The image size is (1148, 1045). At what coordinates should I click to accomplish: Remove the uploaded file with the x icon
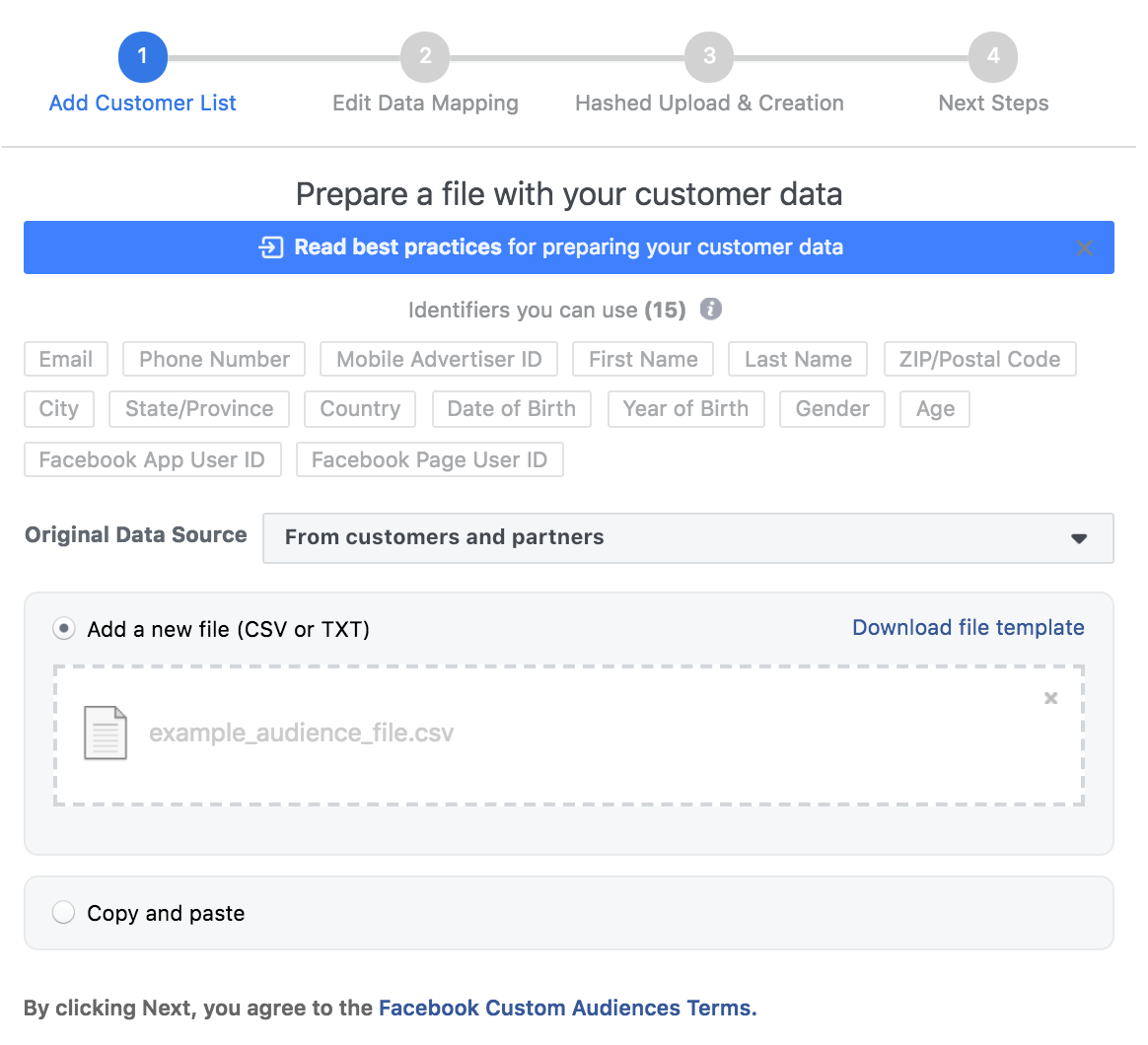[x=1051, y=698]
